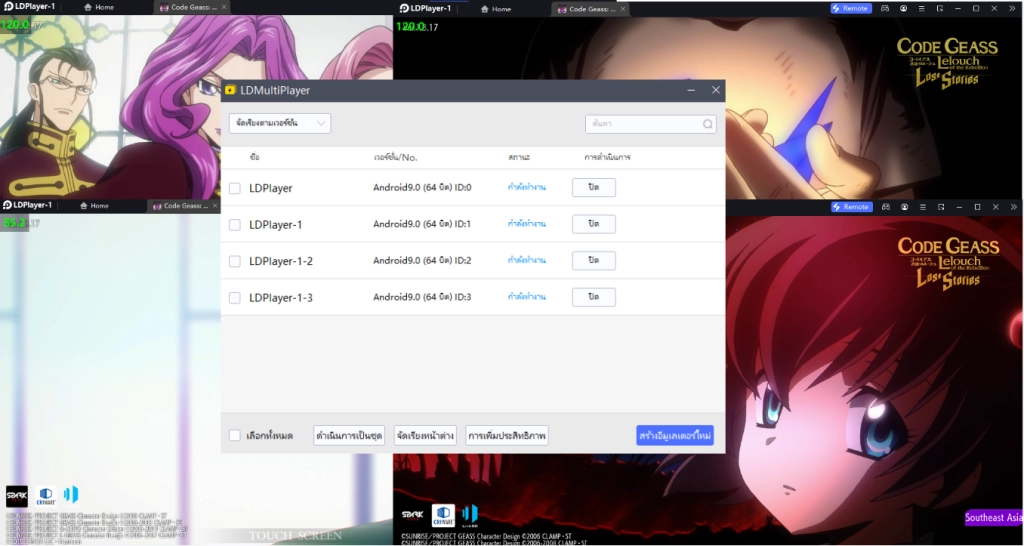The height and width of the screenshot is (546, 1024).
Task: Close Code Geass tab in upper-right emulator
Action: tap(622, 9)
